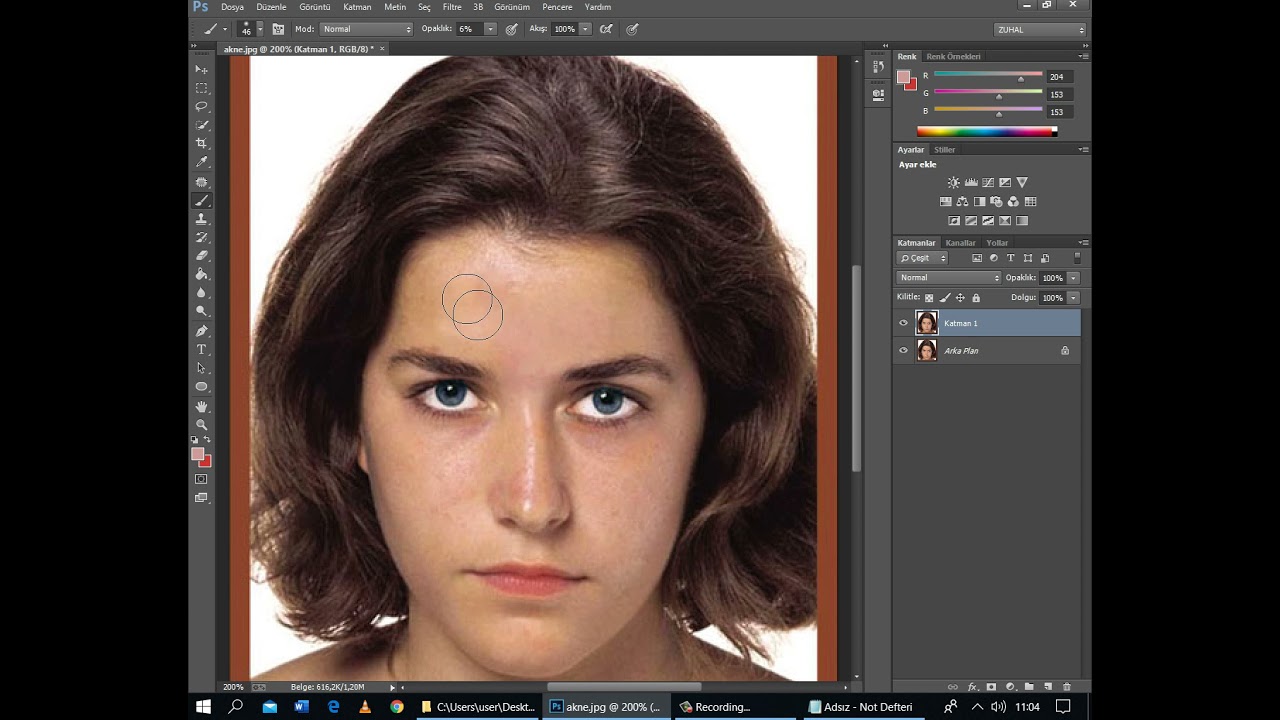Viewport: 1280px width, 720px height.
Task: Select the Quick Selection tool
Action: [x=201, y=125]
